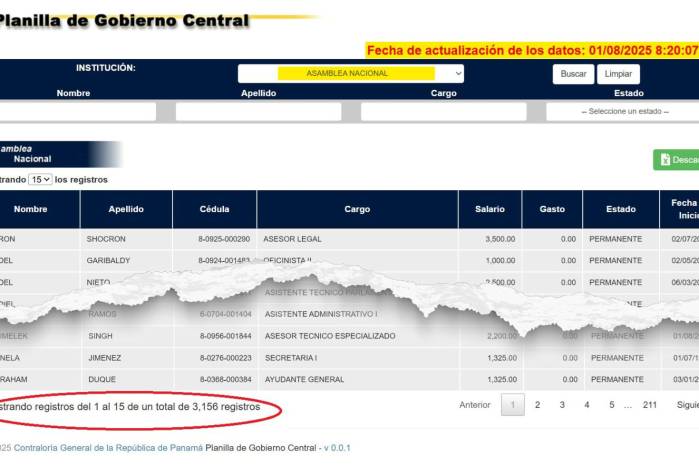Image resolution: width=699 pixels, height=466 pixels.
Task: Open Contraloría General de la República link
Action: click(x=108, y=448)
